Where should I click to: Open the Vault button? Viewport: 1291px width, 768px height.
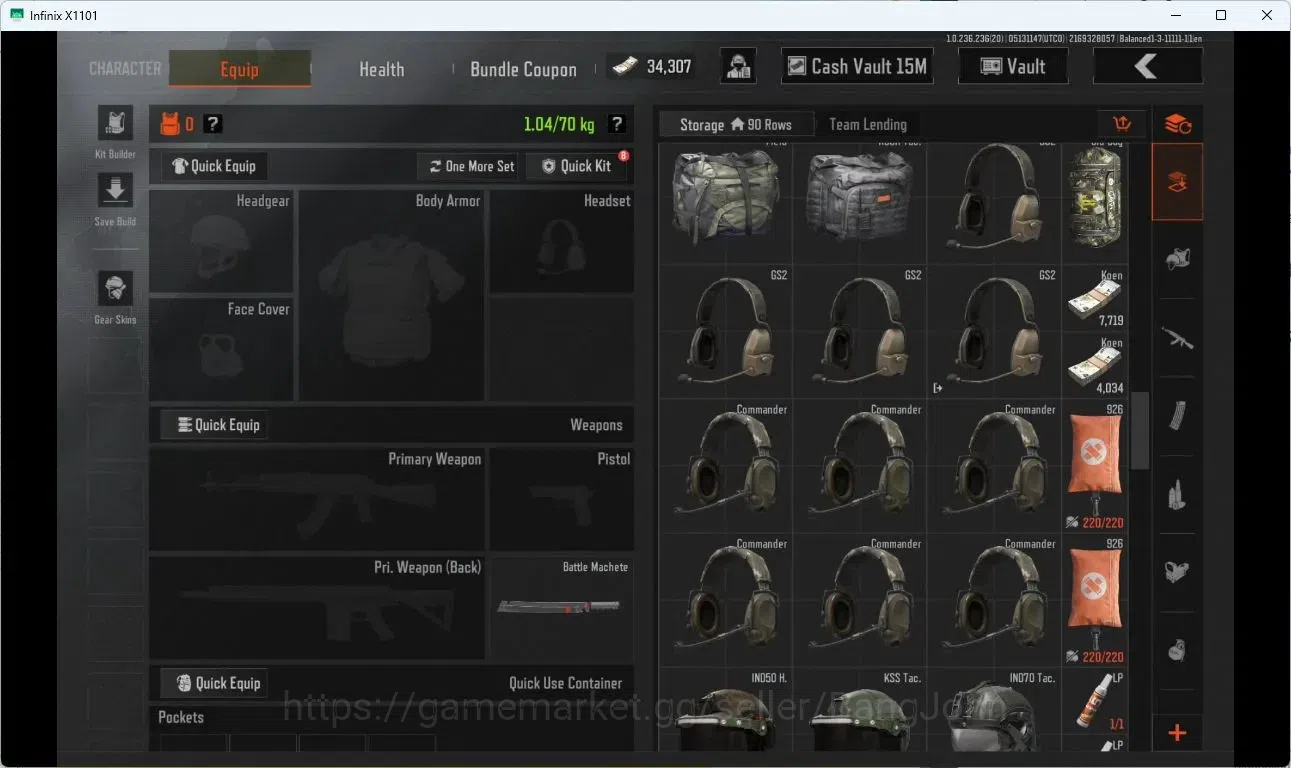click(x=1013, y=67)
